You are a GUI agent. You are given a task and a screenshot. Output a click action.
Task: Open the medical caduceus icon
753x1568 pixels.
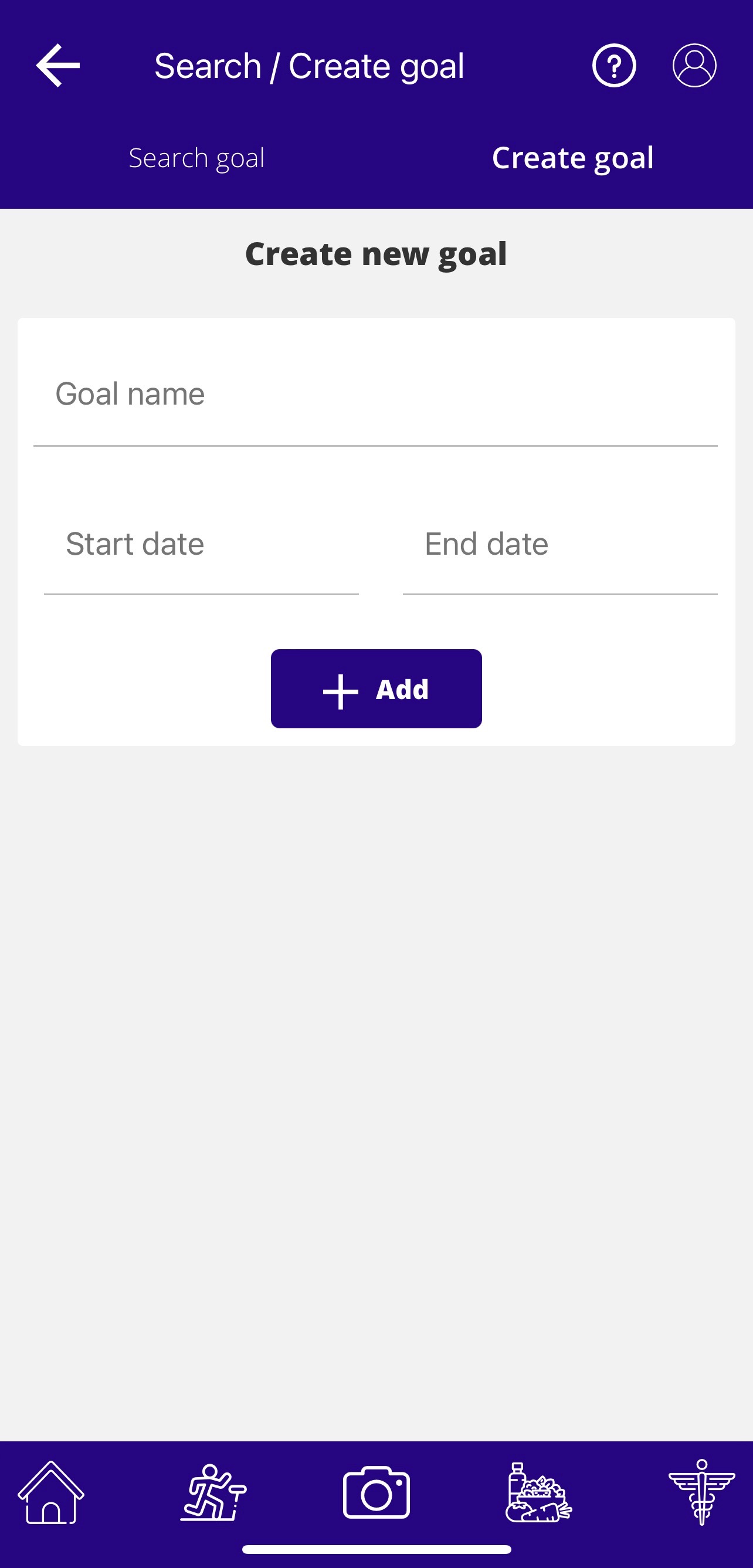point(701,1492)
